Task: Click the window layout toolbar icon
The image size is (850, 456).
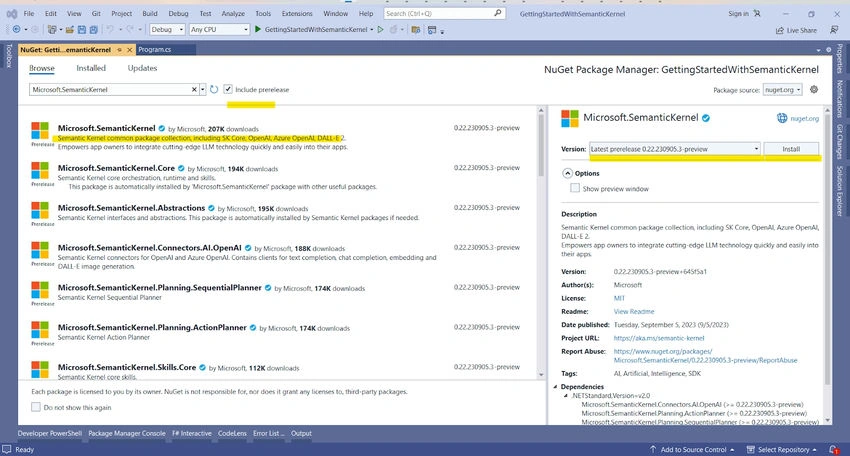Action: 432,30
